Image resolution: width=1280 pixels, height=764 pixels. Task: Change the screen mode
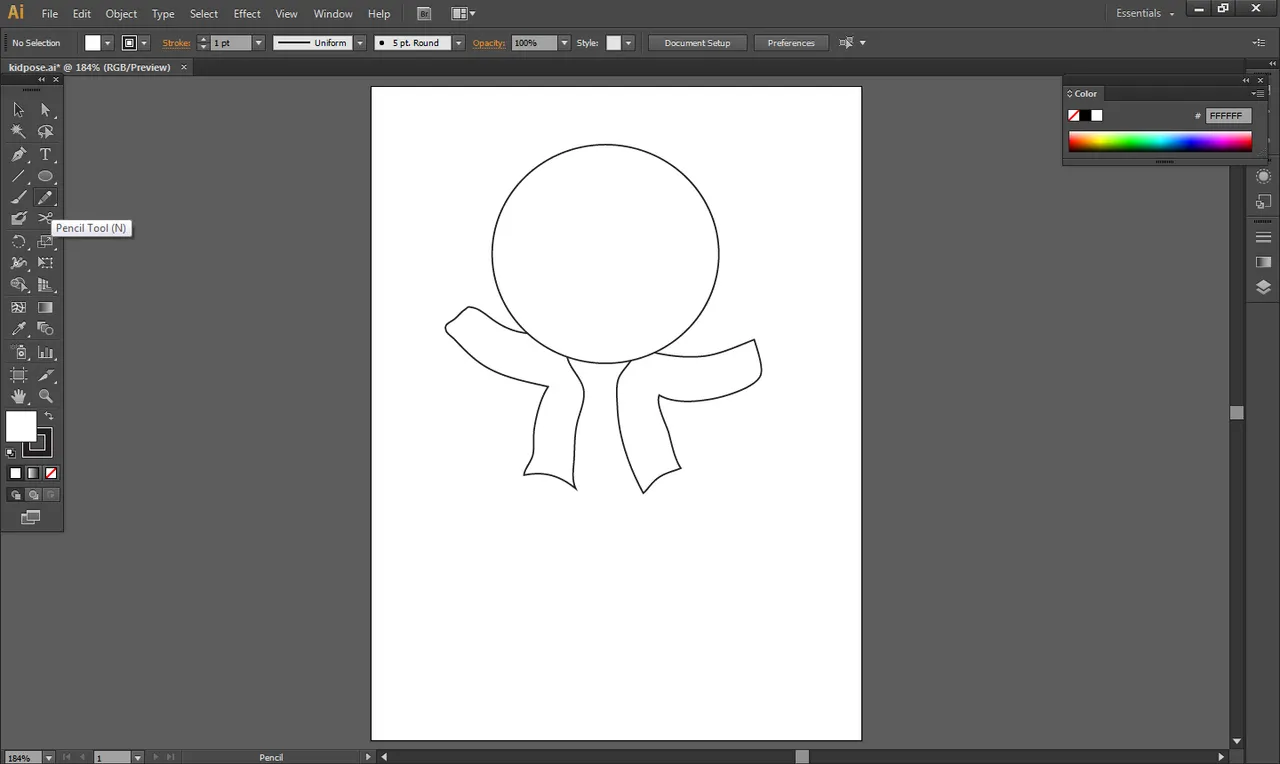click(31, 517)
